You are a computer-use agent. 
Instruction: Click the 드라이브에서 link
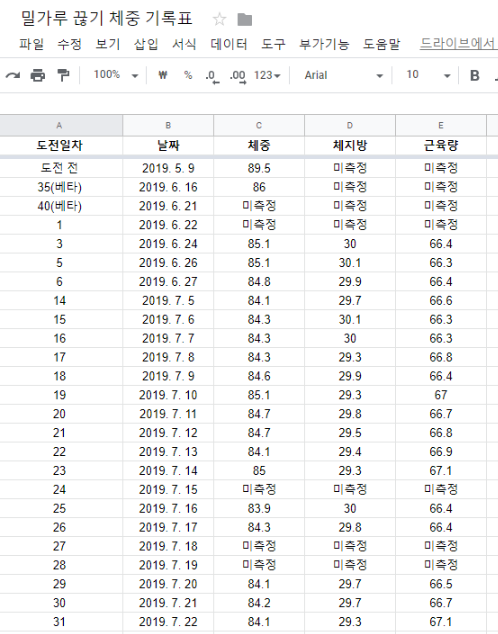[x=458, y=43]
